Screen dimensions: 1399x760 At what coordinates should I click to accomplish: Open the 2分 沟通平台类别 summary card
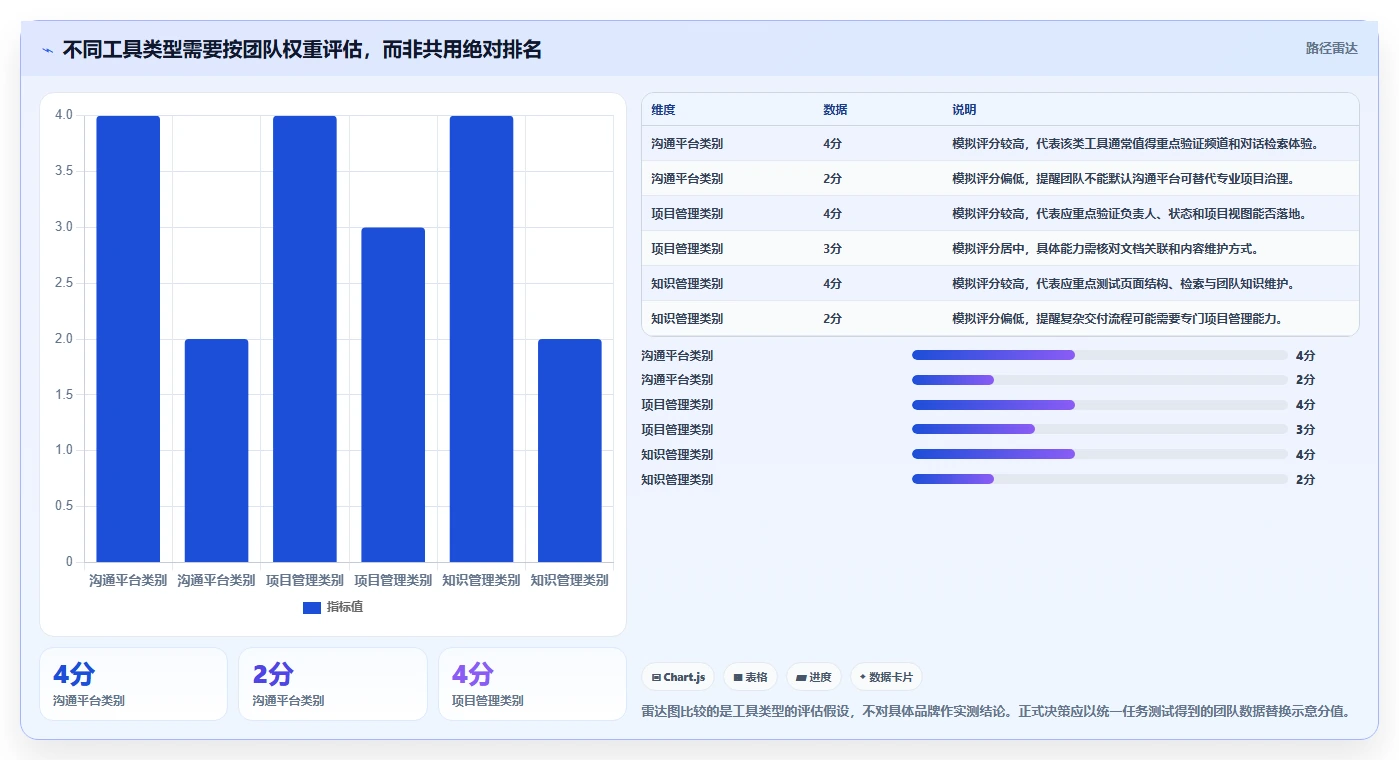click(x=333, y=684)
